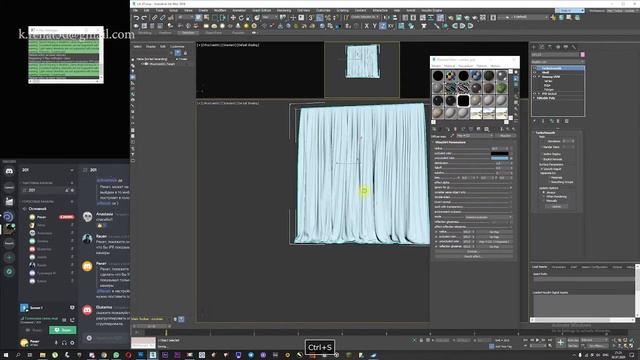Viewport: 640px width, 360px height.
Task: Open the Hierarchy command panel tab
Action: [550, 47]
